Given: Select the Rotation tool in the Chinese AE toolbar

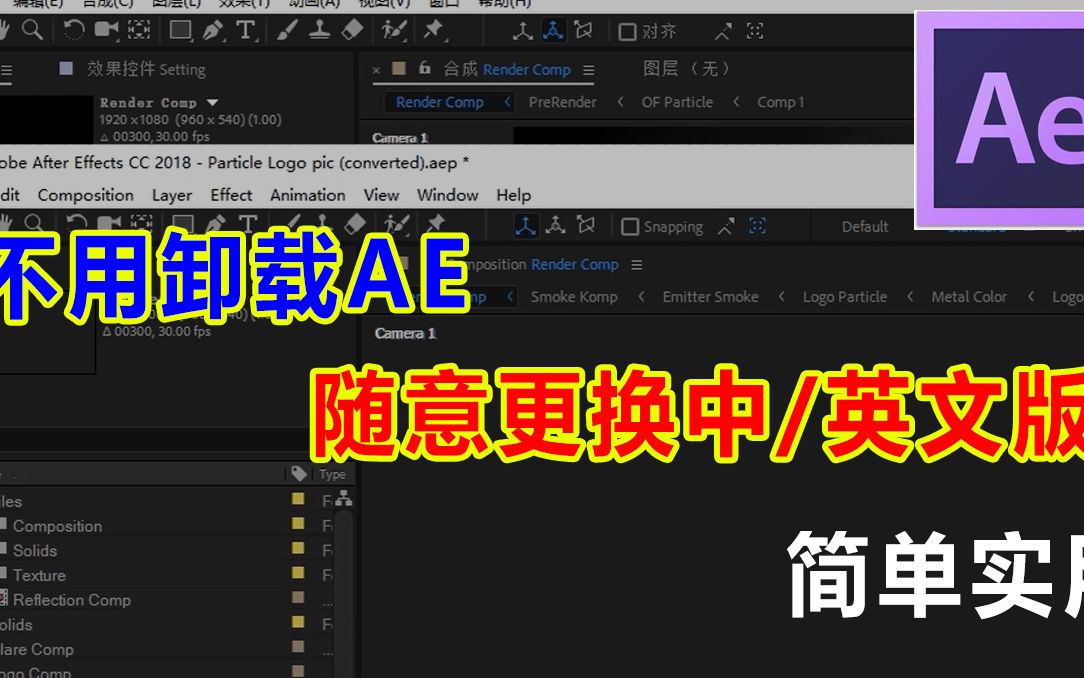Looking at the screenshot, I should 73,30.
